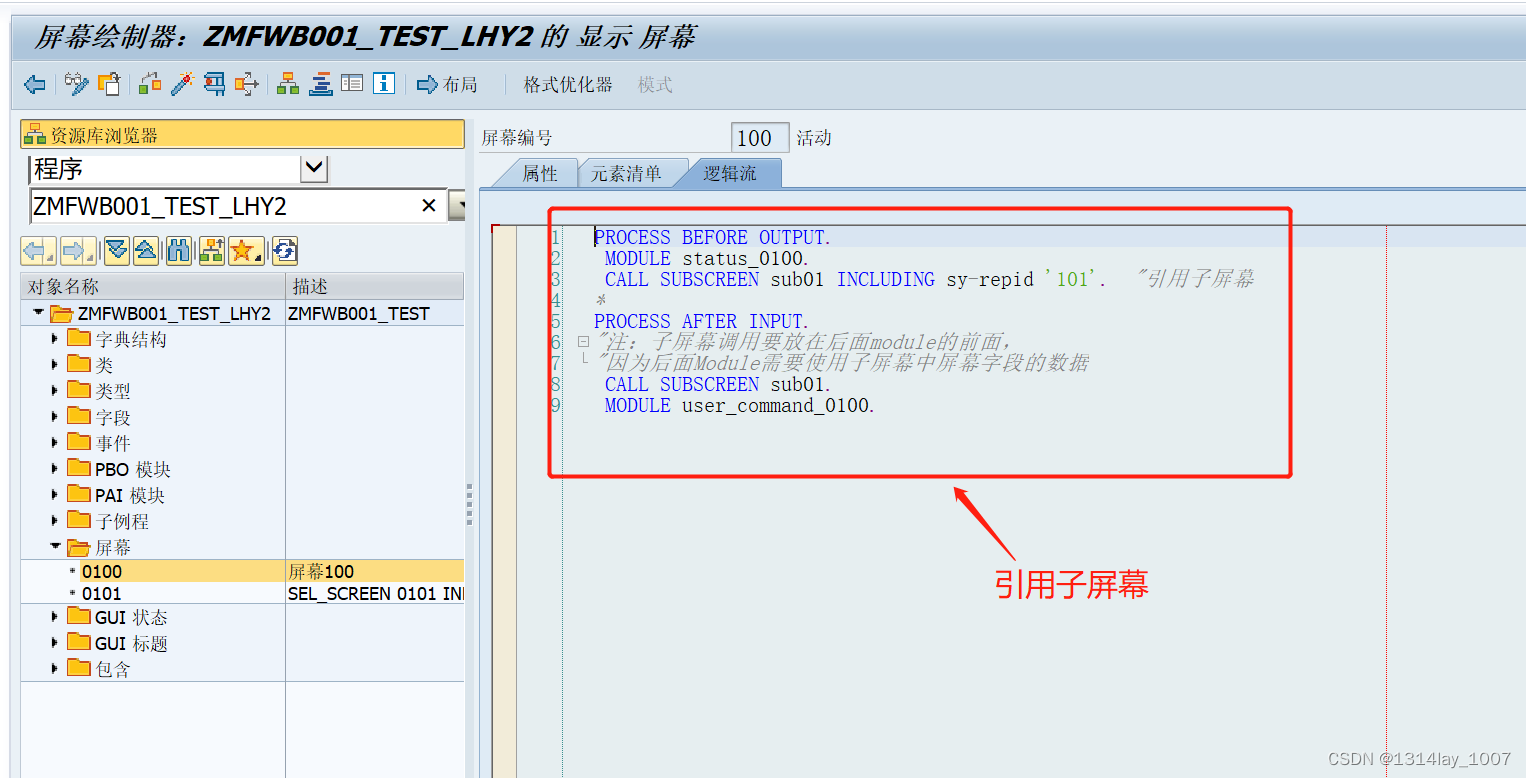The width and height of the screenshot is (1526, 778).
Task: Click the 格式优化器 button
Action: click(x=568, y=85)
